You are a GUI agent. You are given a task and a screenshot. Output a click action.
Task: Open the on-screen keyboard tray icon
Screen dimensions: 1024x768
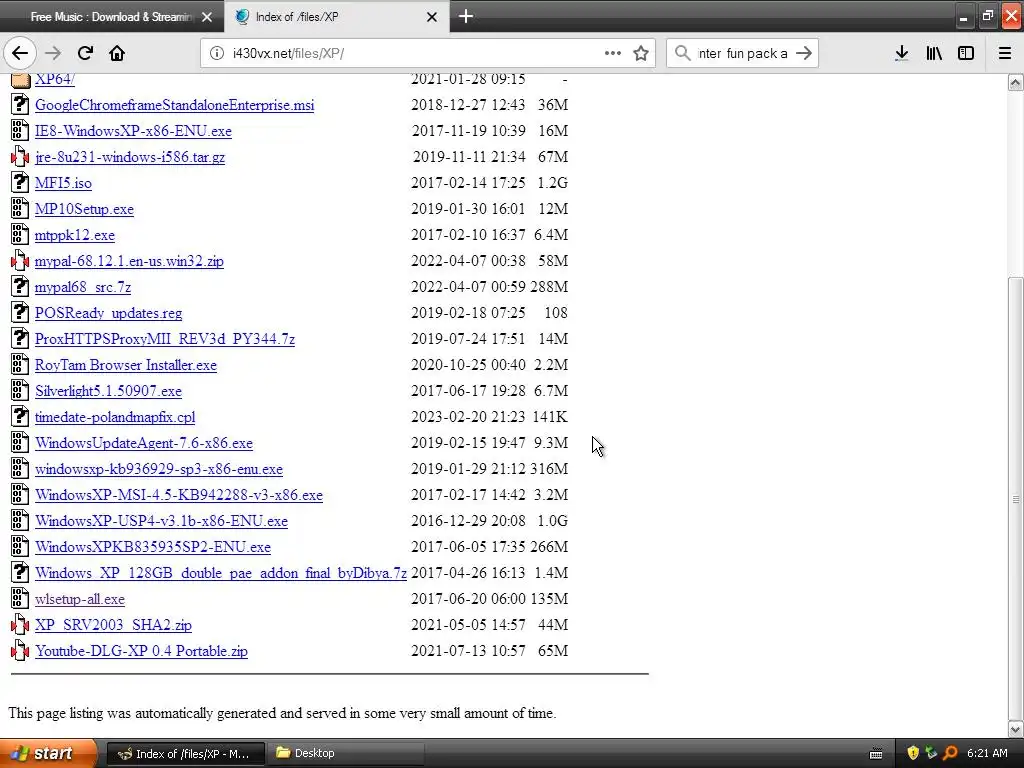tap(876, 754)
